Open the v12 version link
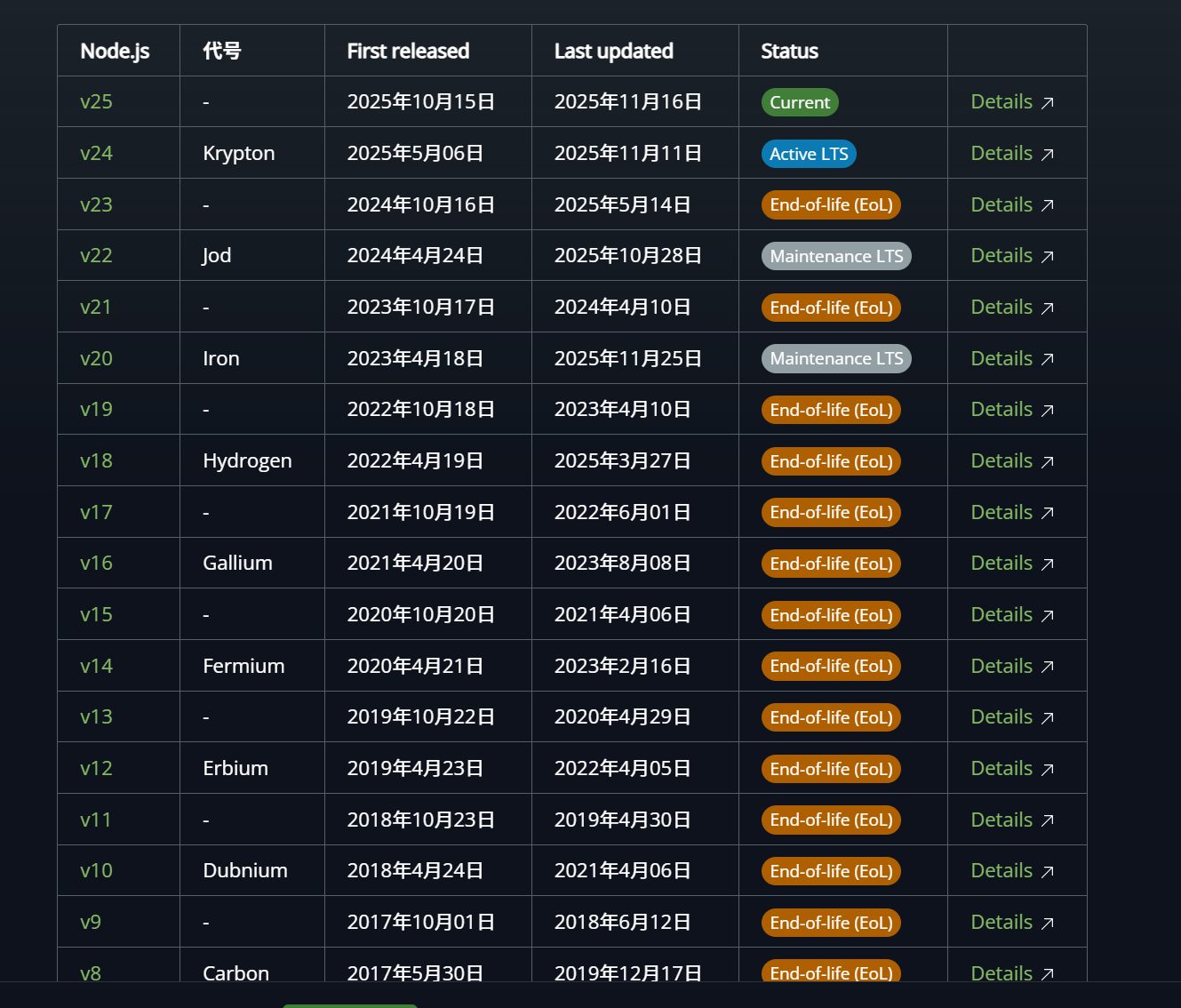The image size is (1181, 1008). [x=96, y=768]
